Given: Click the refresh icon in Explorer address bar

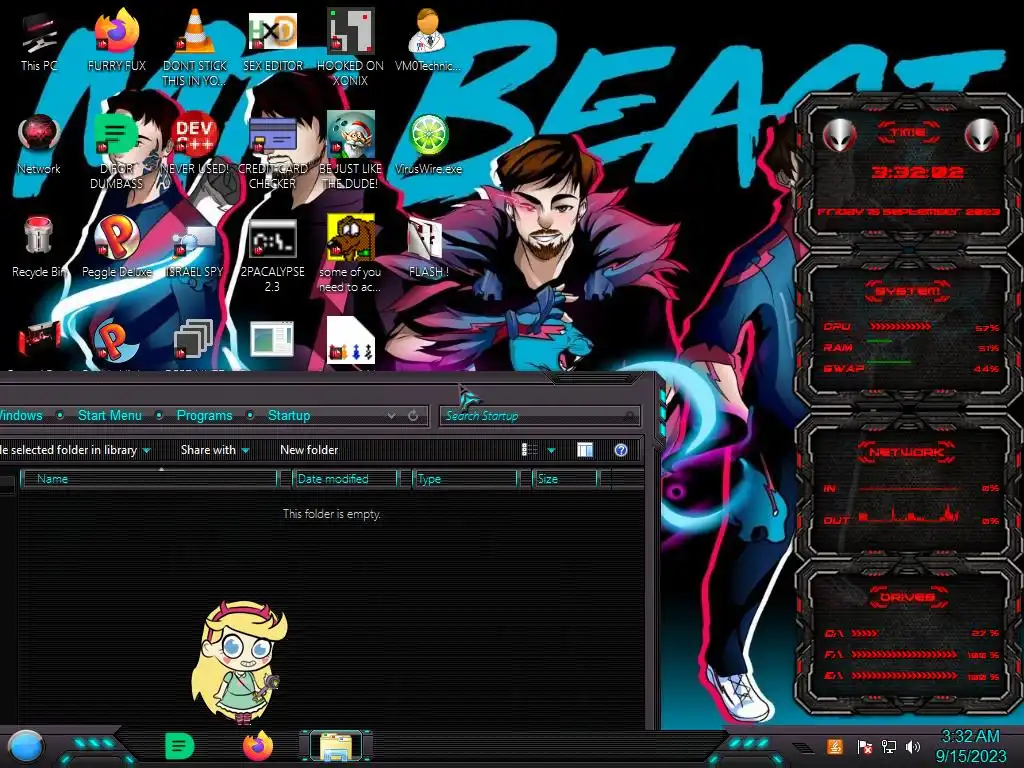Looking at the screenshot, I should click(x=413, y=415).
